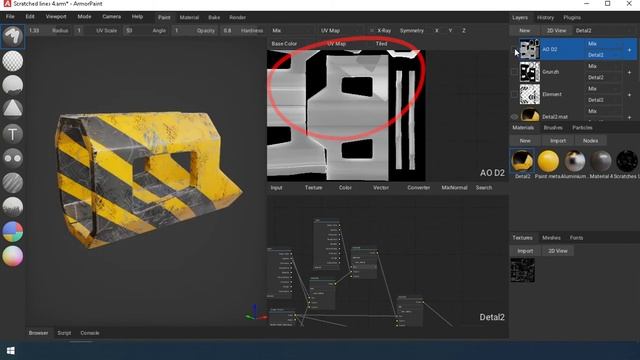Toggle eye icon of Detal2 mat layer
Screen dimensions: 640x360
point(514,117)
